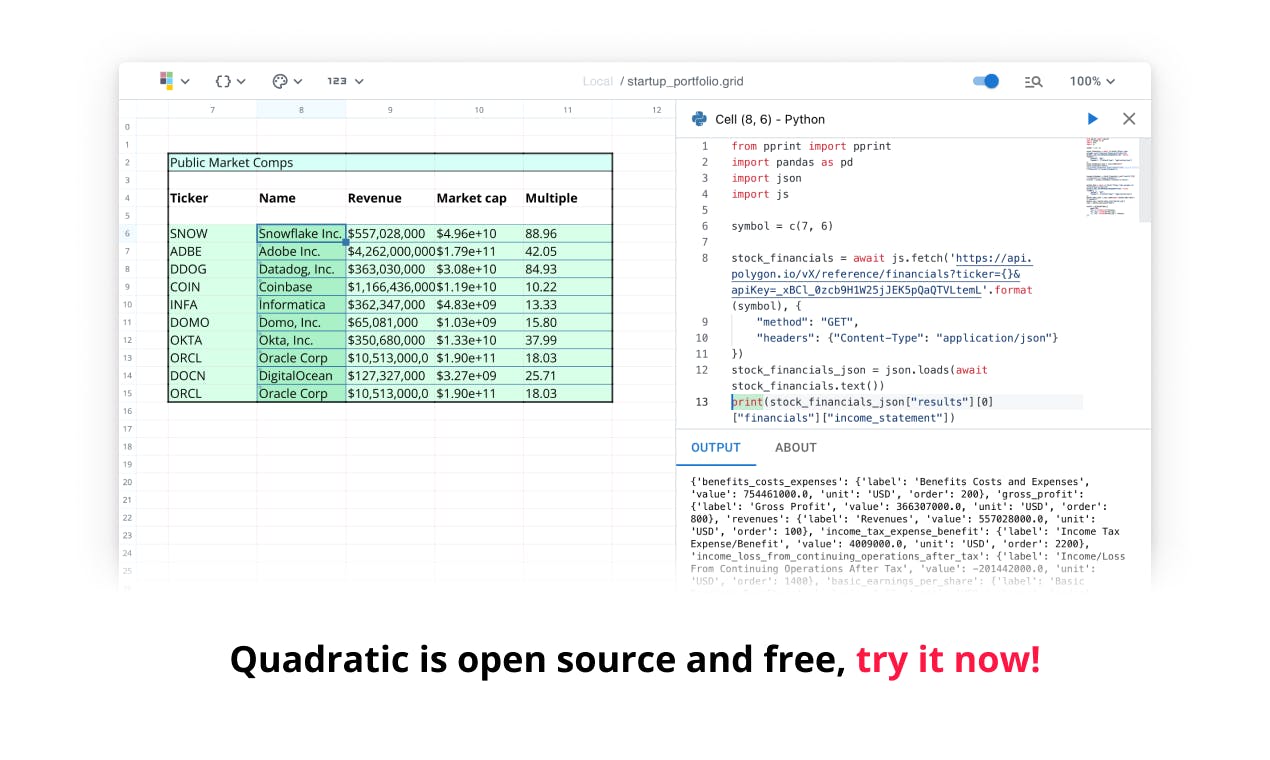Click column header 8

coord(301,109)
